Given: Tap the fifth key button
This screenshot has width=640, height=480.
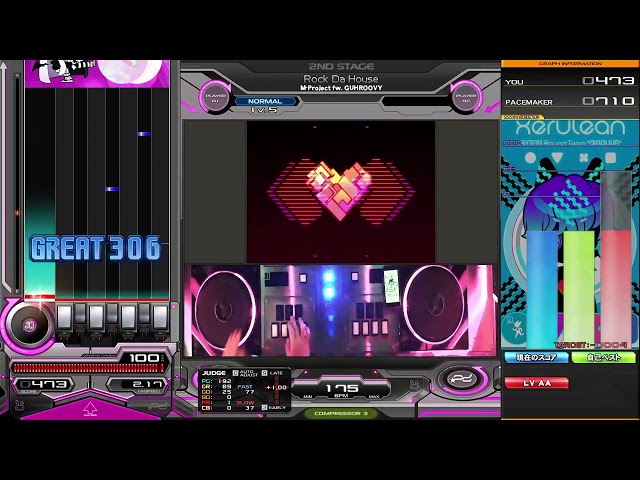Looking at the screenshot, I should pos(128,317).
